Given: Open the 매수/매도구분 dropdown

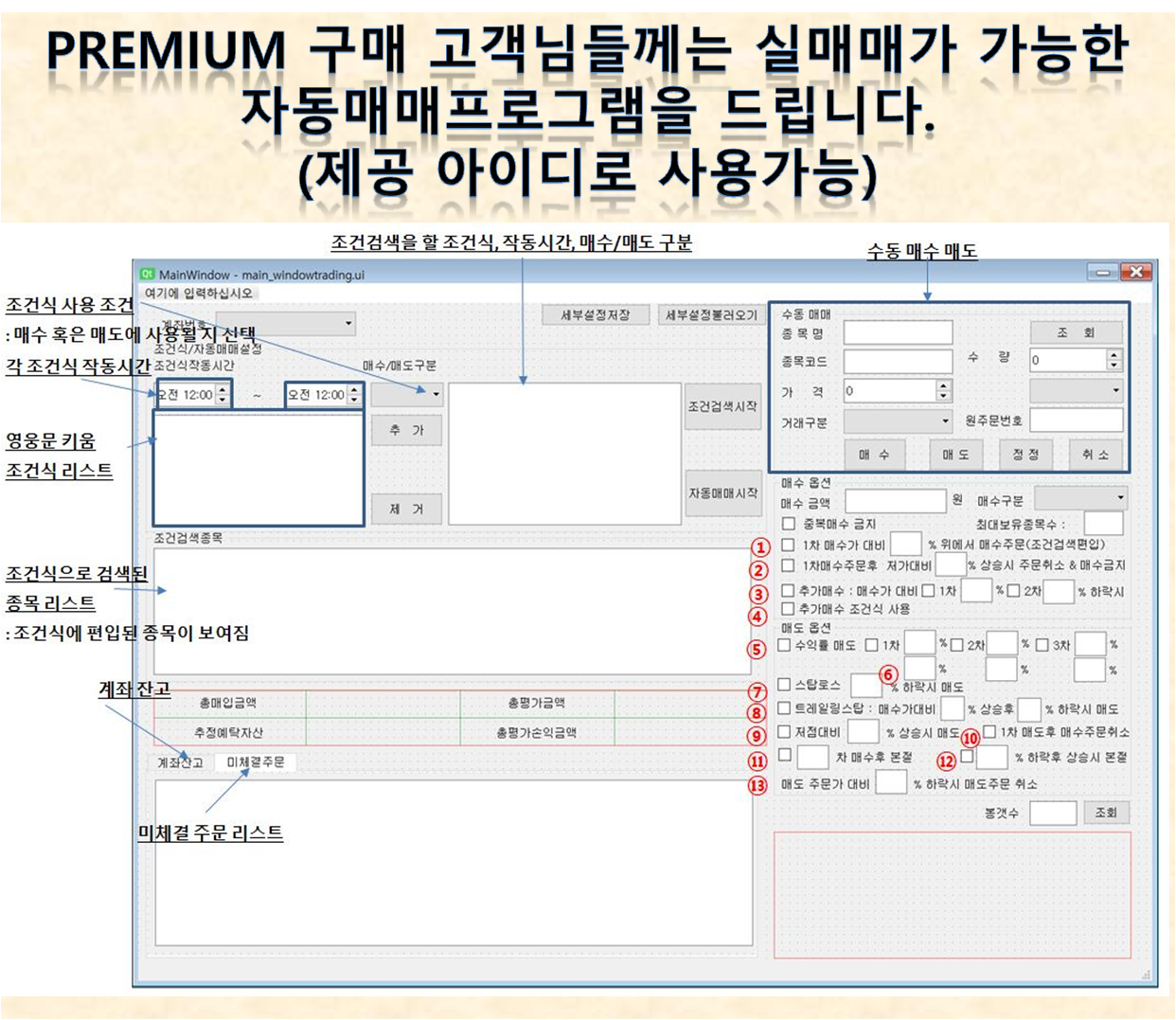Looking at the screenshot, I should pyautogui.click(x=407, y=392).
